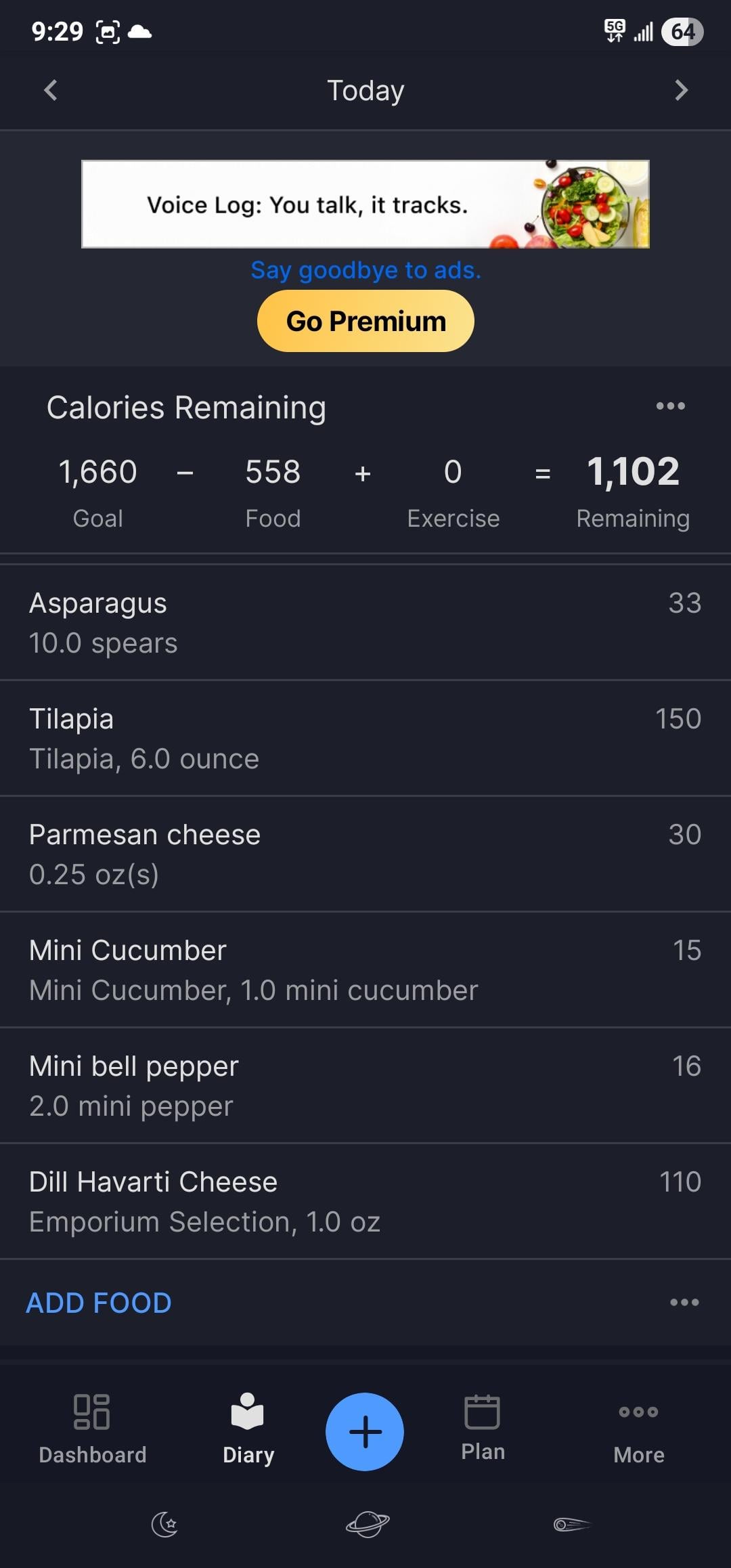This screenshot has width=731, height=1568.
Task: Tap the ADD FOOD link
Action: (99, 1303)
